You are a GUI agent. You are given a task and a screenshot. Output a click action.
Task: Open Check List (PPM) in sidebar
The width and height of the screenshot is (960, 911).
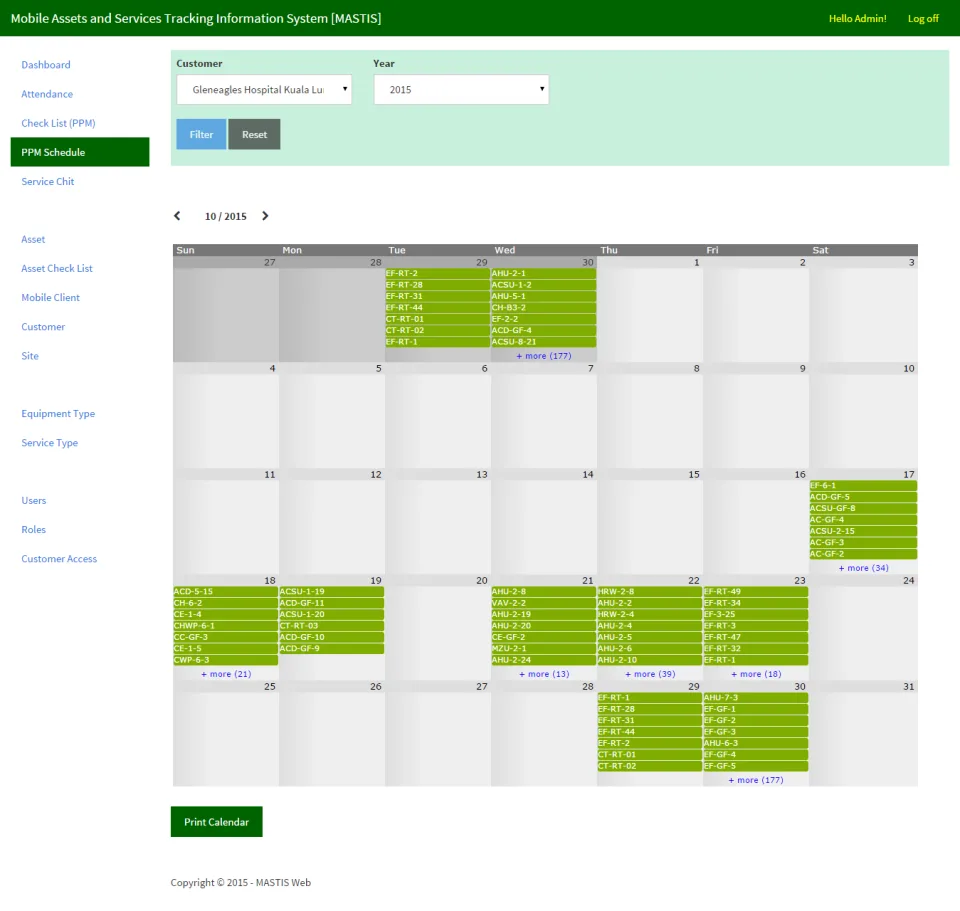pos(58,123)
